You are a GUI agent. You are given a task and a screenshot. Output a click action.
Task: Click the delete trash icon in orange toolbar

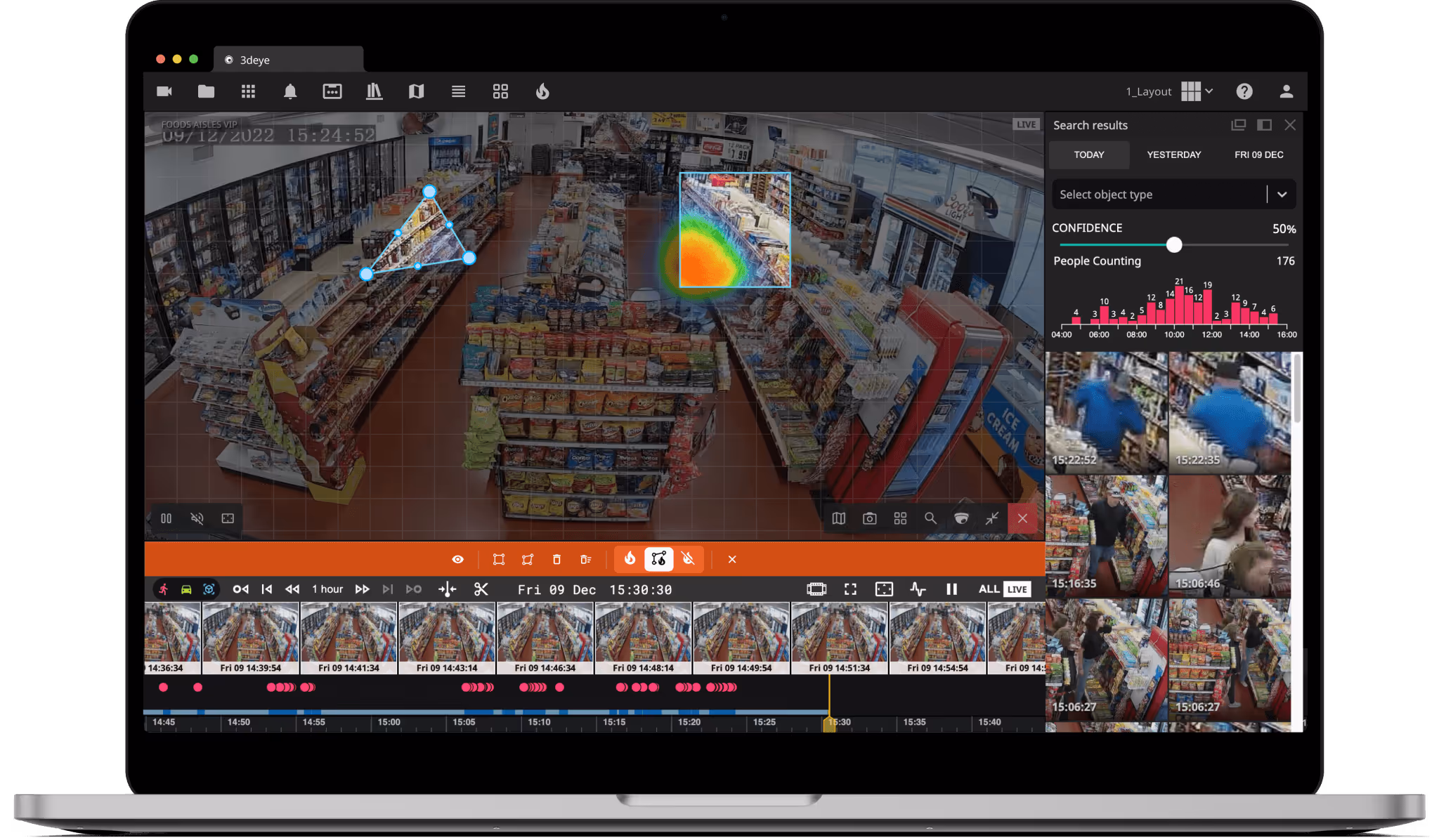pos(556,559)
